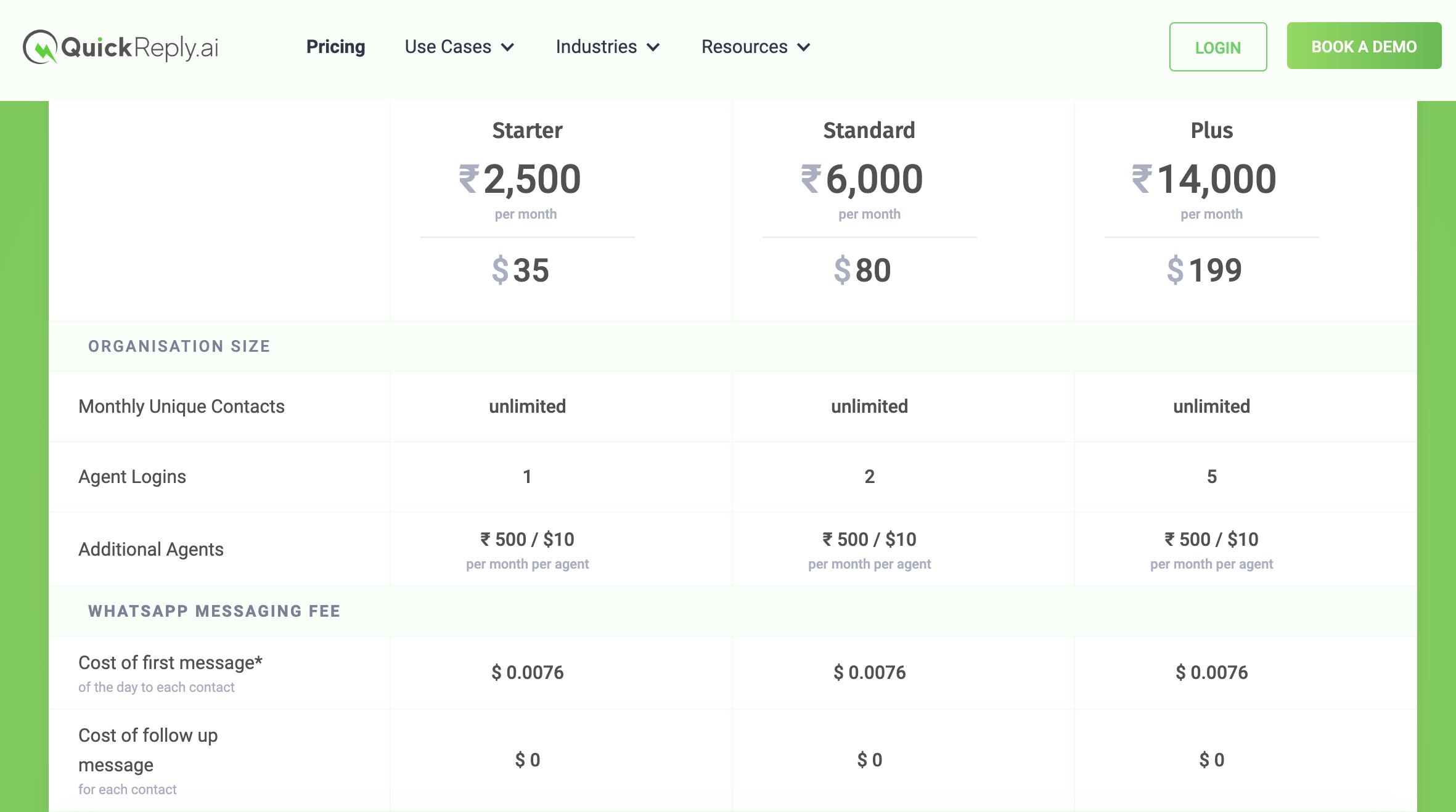Click the BOOK A DEMO button
The image size is (1456, 812).
click(1364, 46)
